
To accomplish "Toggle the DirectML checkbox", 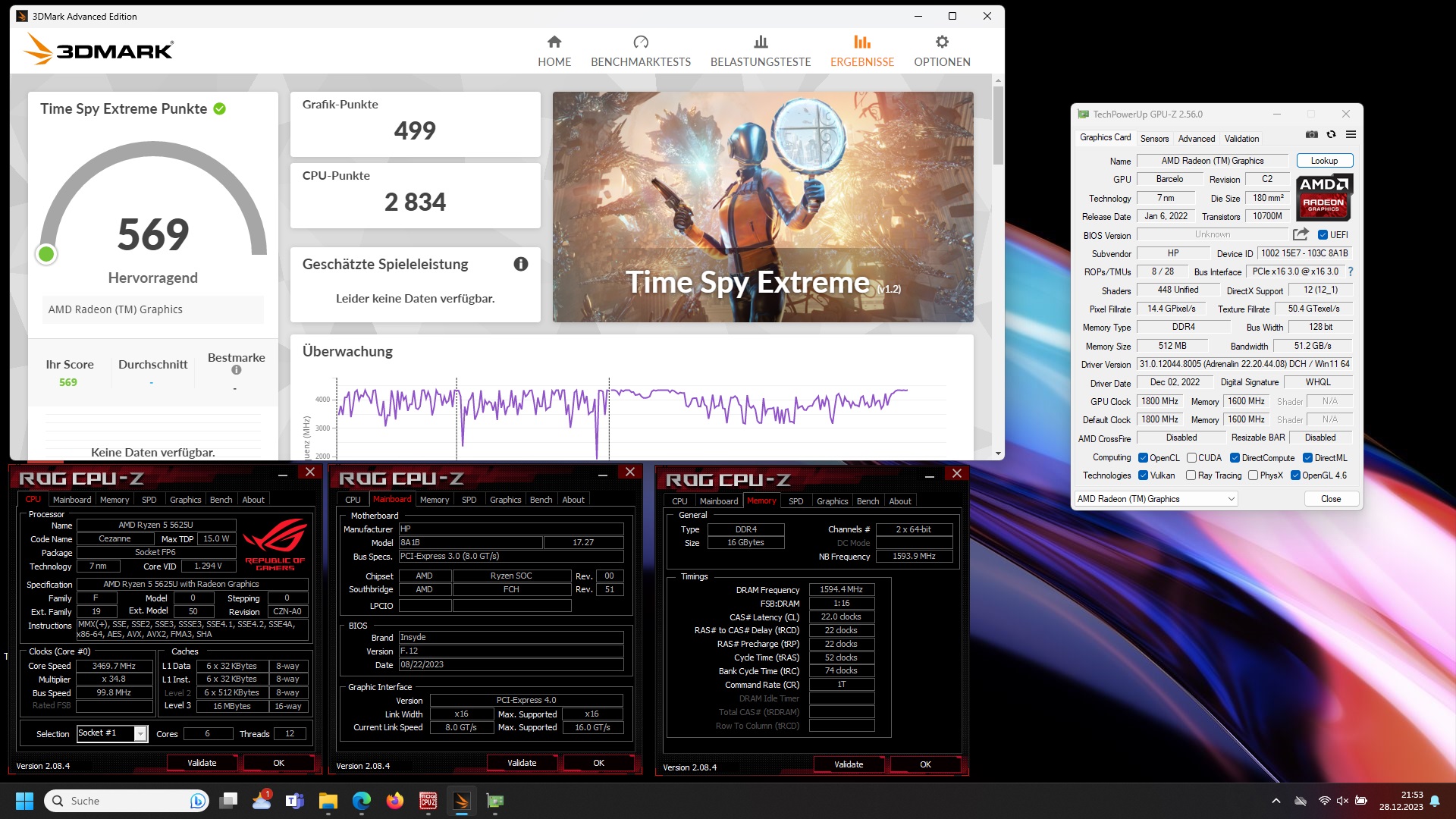I will [x=1307, y=458].
